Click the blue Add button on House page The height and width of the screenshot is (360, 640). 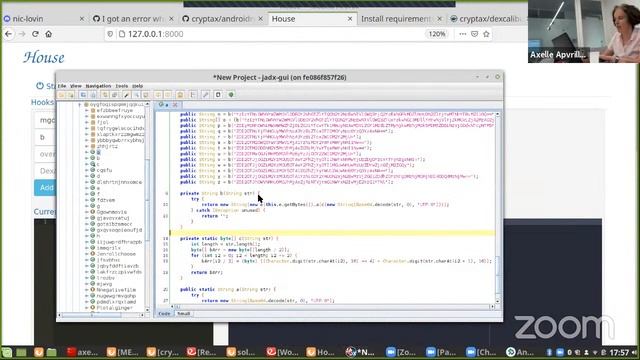pyautogui.click(x=45, y=188)
